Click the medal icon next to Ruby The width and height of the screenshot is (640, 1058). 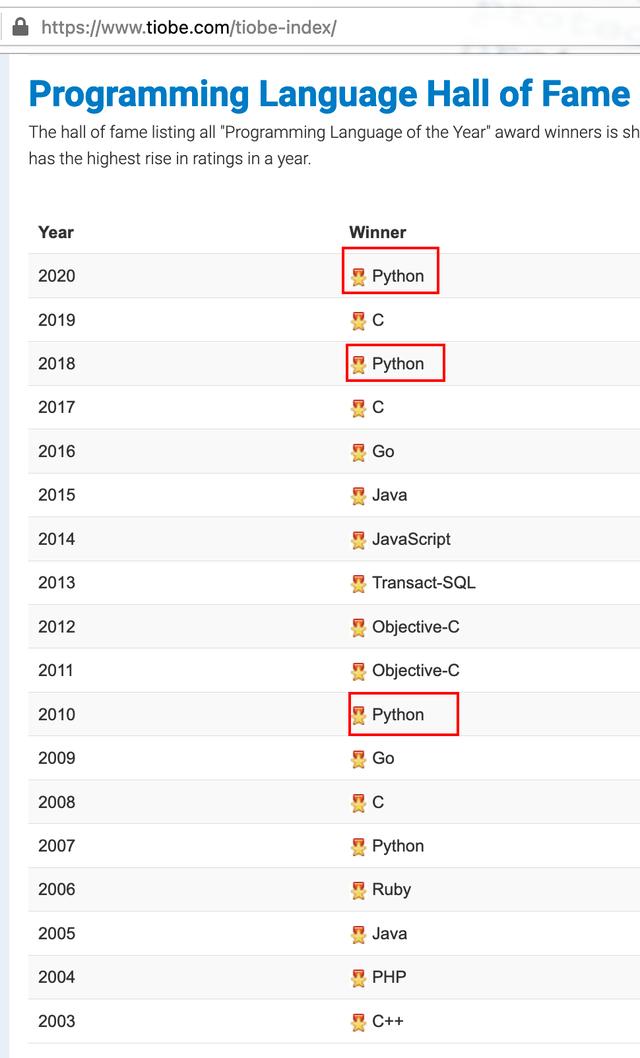[358, 891]
